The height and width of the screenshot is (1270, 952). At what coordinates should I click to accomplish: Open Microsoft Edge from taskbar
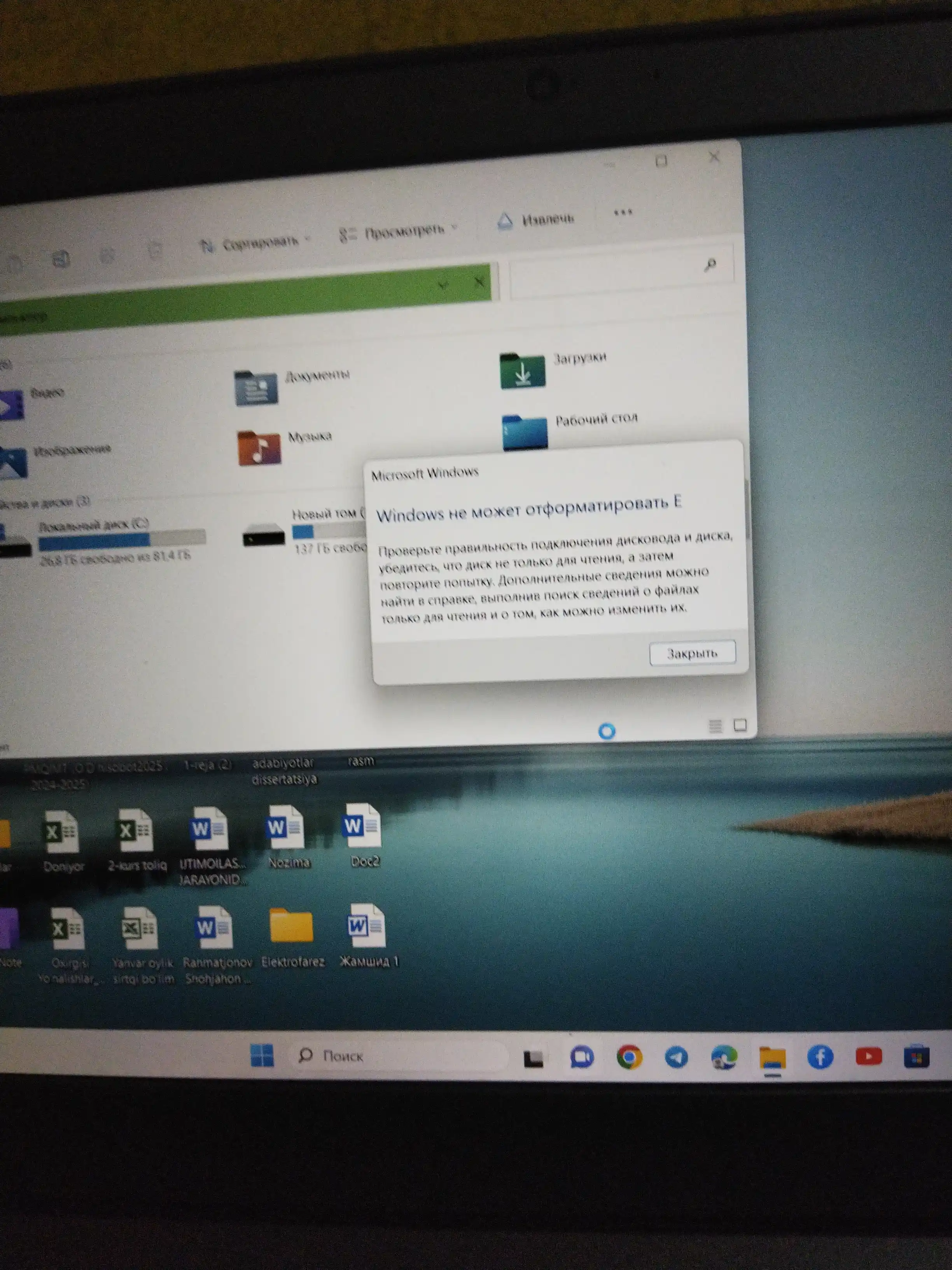click(x=724, y=1057)
